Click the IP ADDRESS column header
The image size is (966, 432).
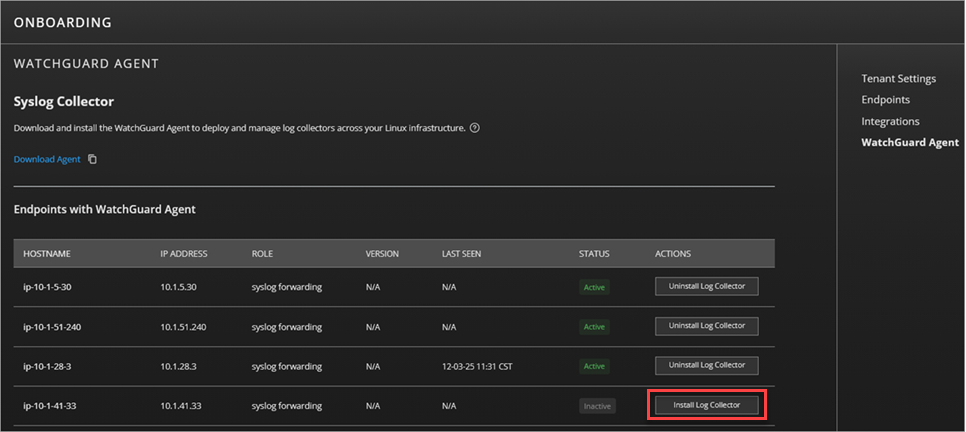(x=184, y=254)
